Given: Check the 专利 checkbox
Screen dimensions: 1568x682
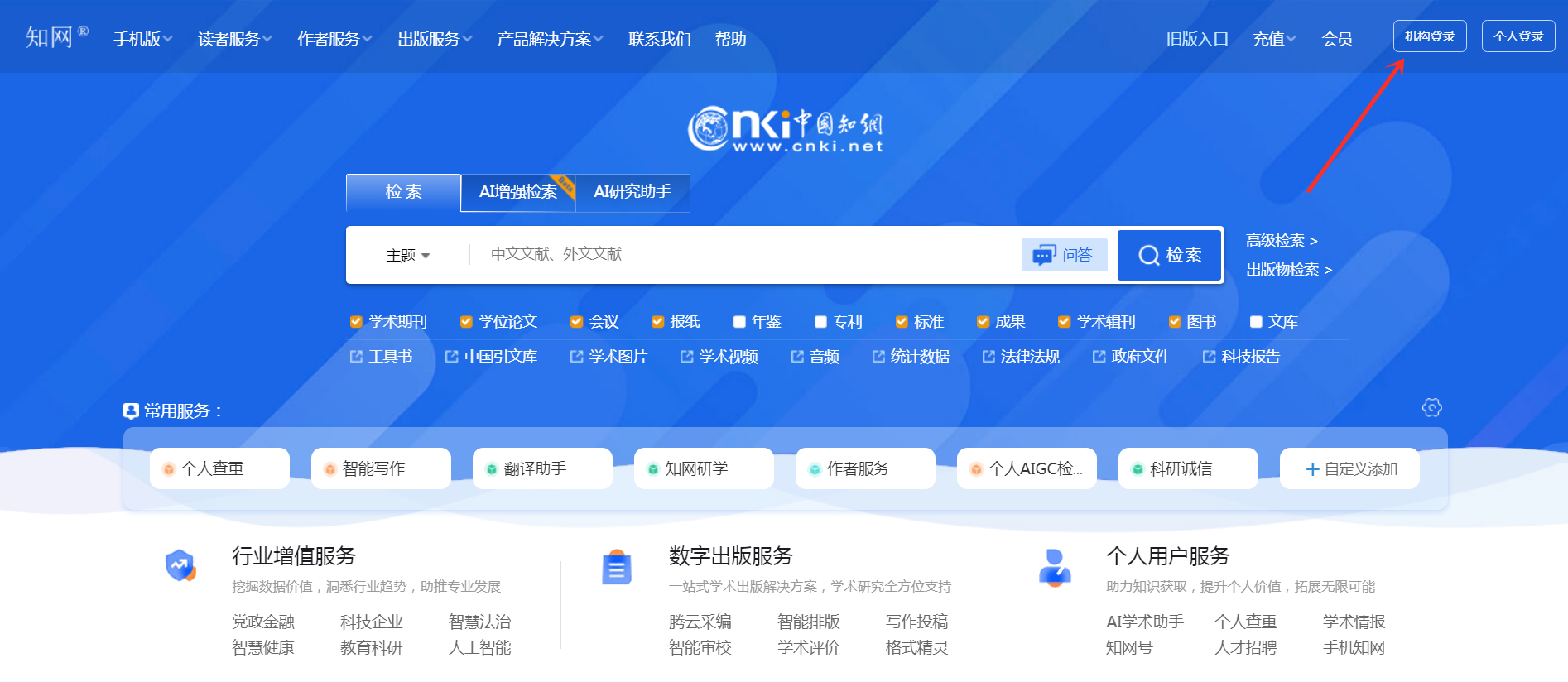Looking at the screenshot, I should 820,322.
